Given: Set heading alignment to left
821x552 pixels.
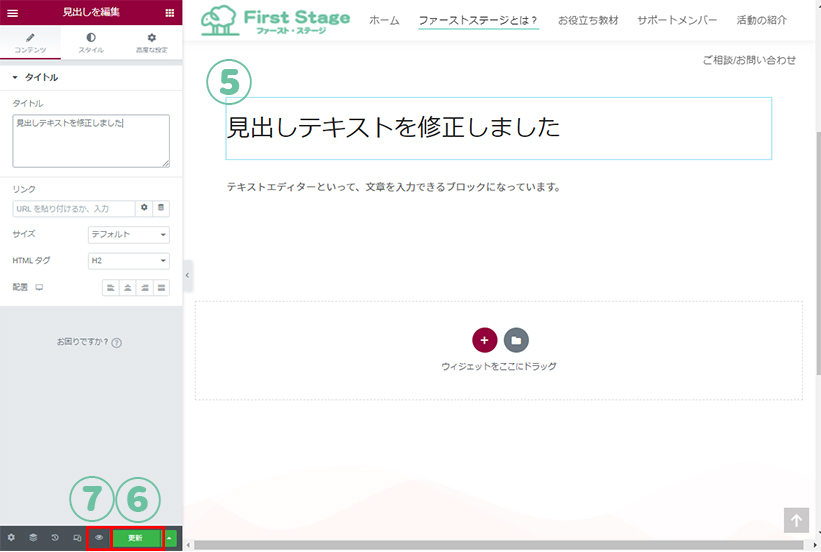Looking at the screenshot, I should 110,287.
